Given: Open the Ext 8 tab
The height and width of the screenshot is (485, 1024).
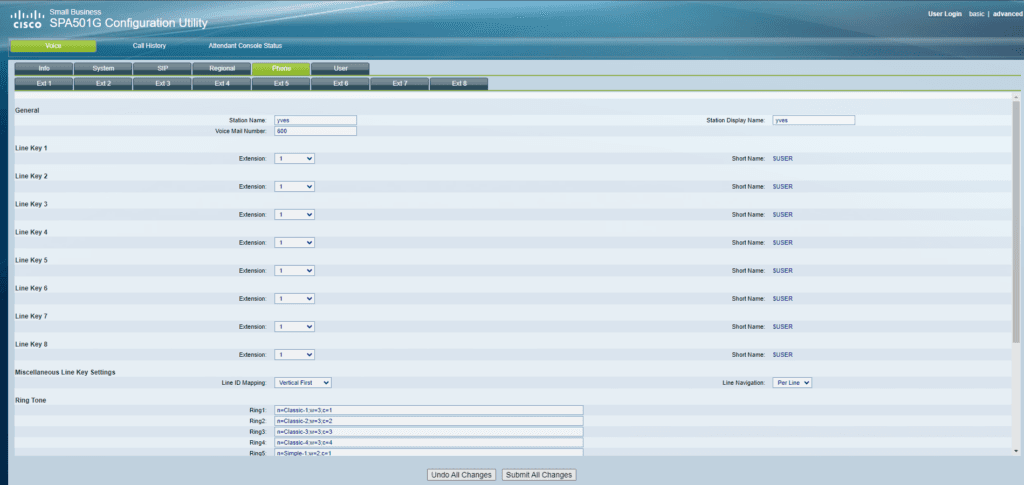Looking at the screenshot, I should [x=459, y=84].
